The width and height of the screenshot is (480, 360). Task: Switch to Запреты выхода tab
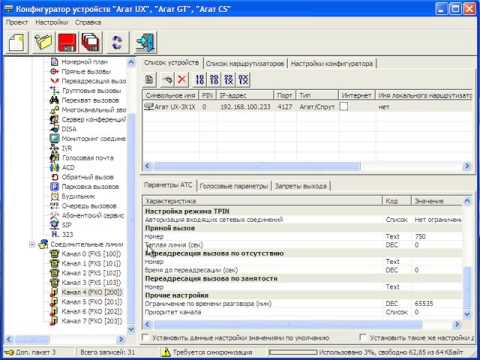click(301, 186)
